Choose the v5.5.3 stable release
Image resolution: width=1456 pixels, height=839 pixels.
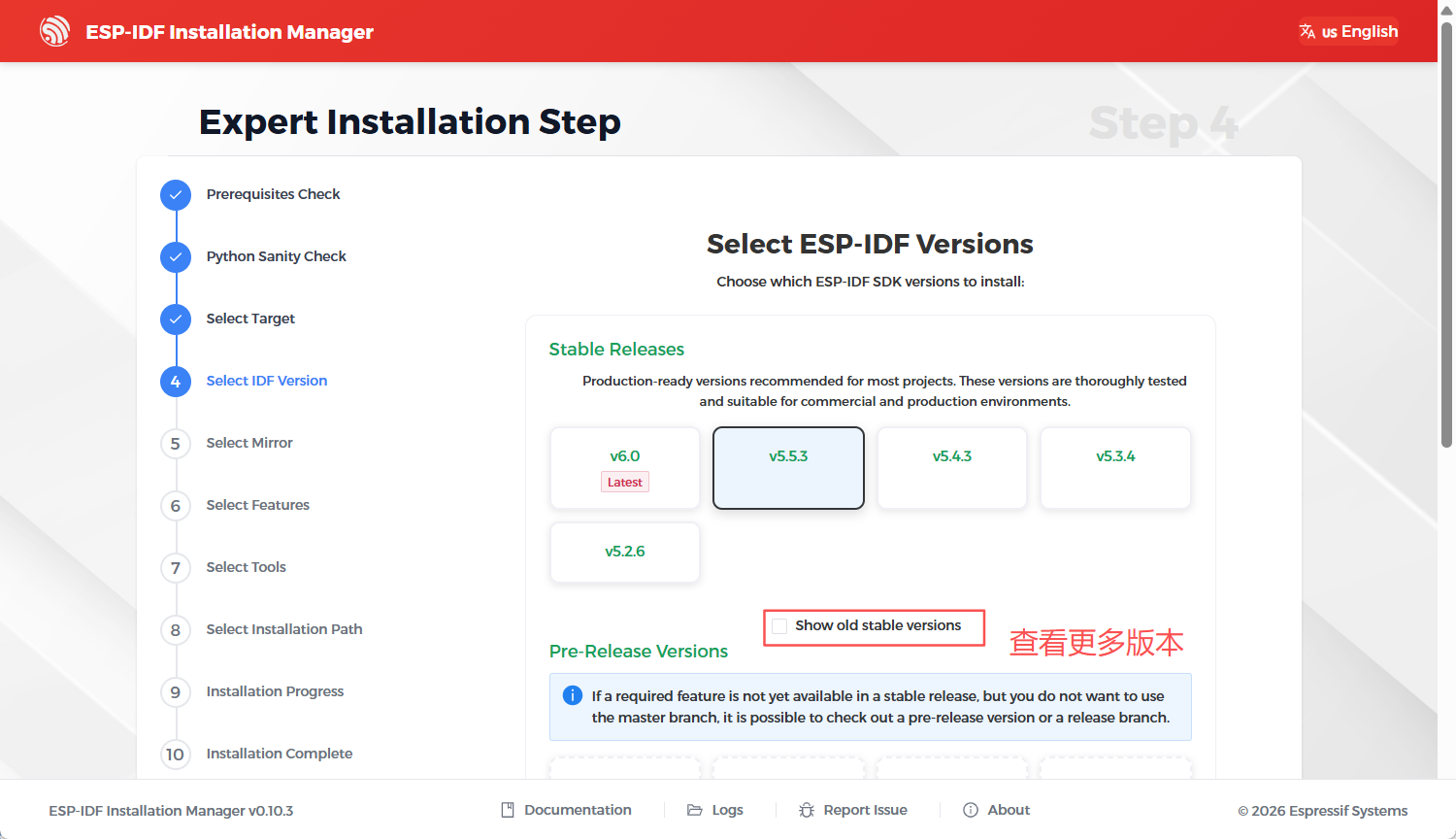[x=788, y=468]
